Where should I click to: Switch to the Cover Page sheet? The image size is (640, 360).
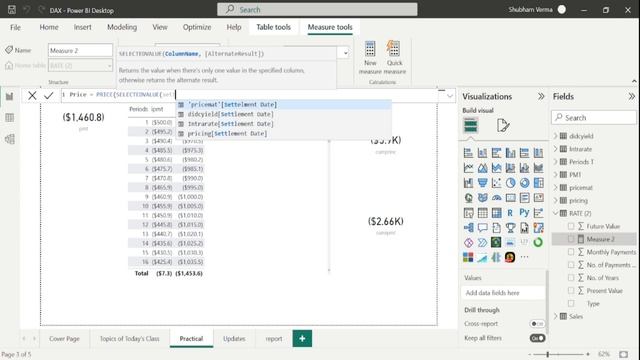point(64,339)
